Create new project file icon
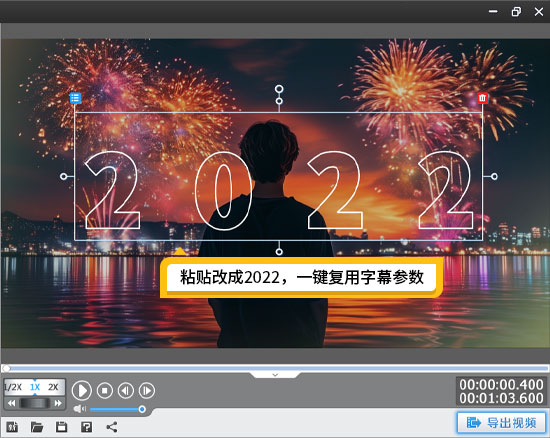 click(12, 427)
